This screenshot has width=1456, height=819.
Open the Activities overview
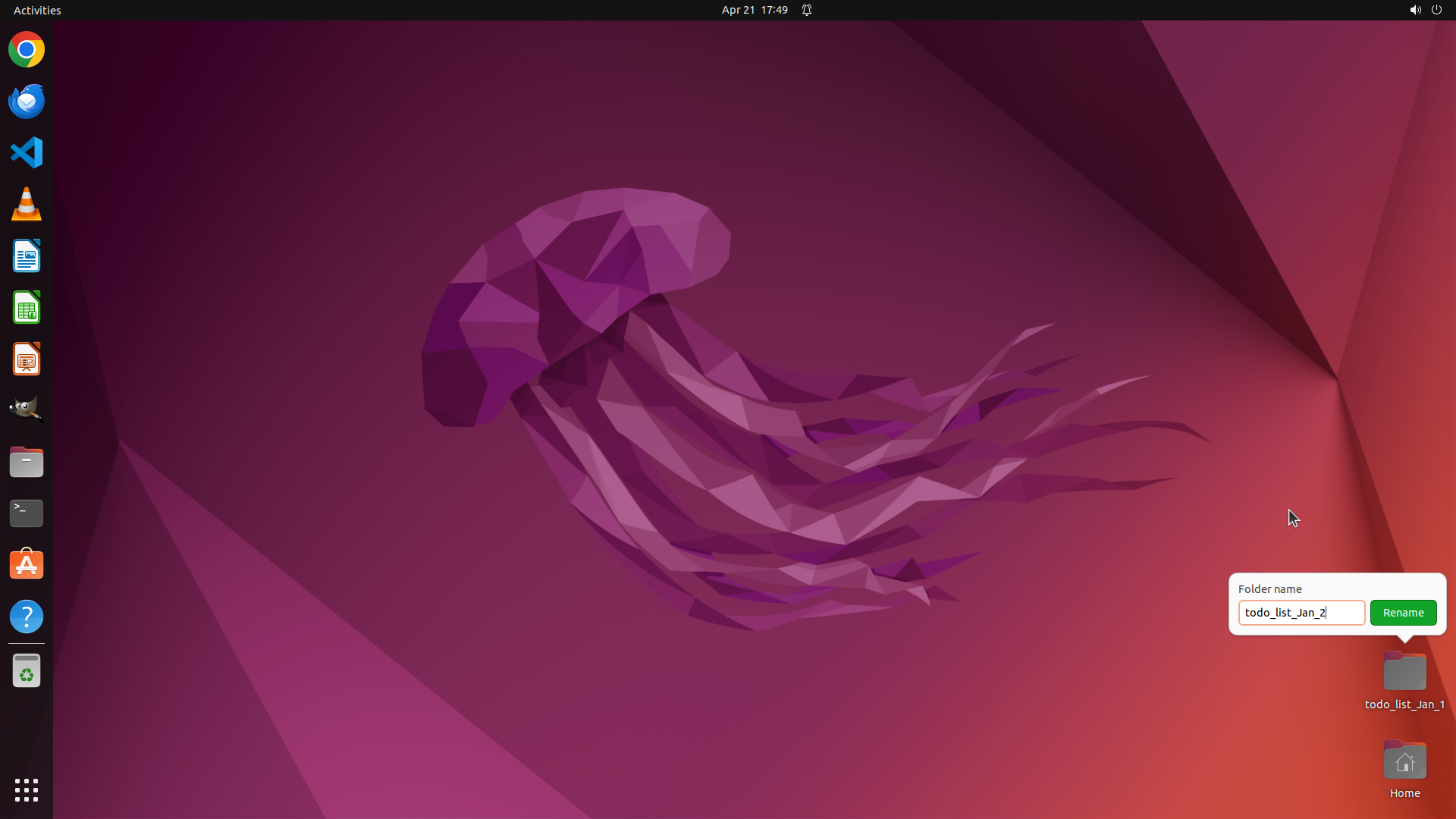tap(37, 10)
